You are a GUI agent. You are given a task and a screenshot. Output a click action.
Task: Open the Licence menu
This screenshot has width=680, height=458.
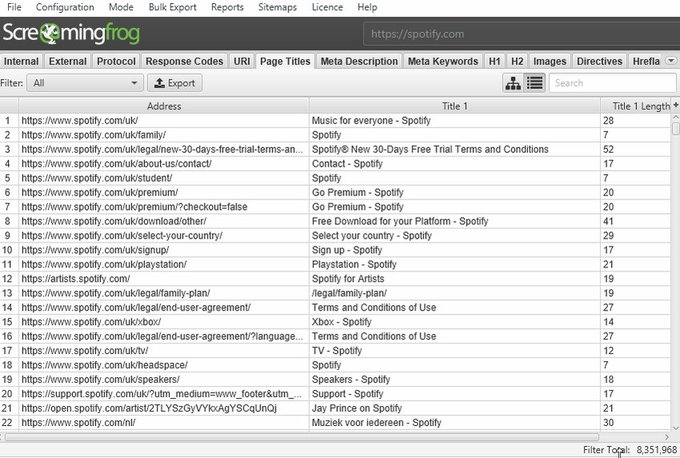pos(327,7)
